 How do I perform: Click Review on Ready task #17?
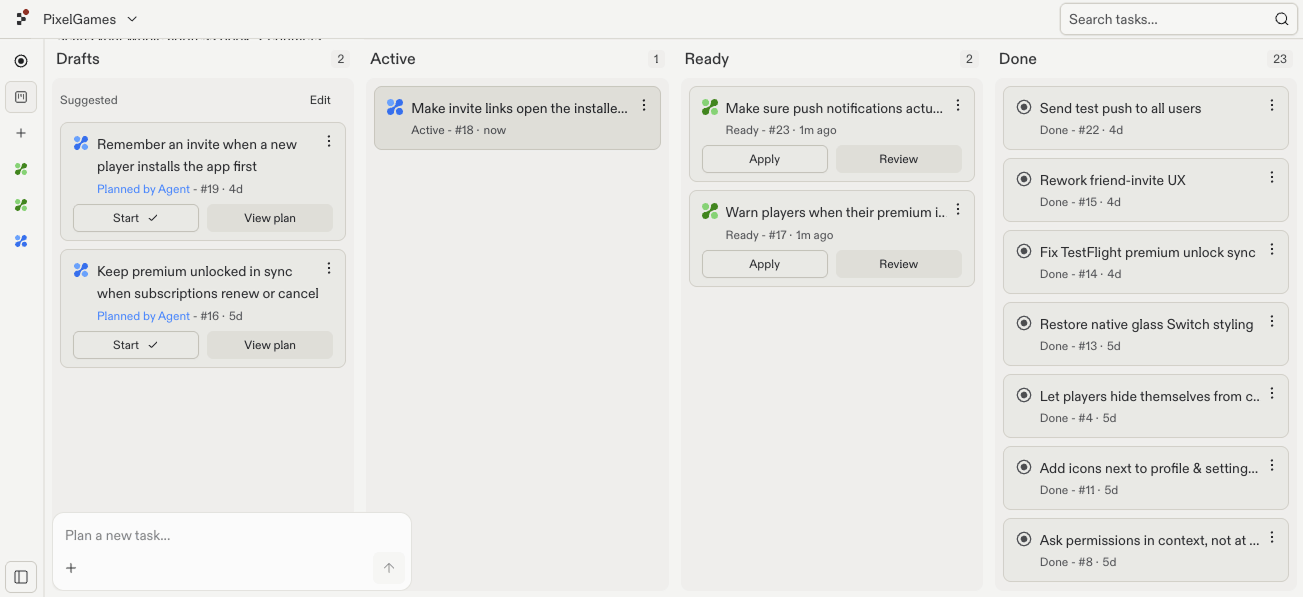point(899,264)
